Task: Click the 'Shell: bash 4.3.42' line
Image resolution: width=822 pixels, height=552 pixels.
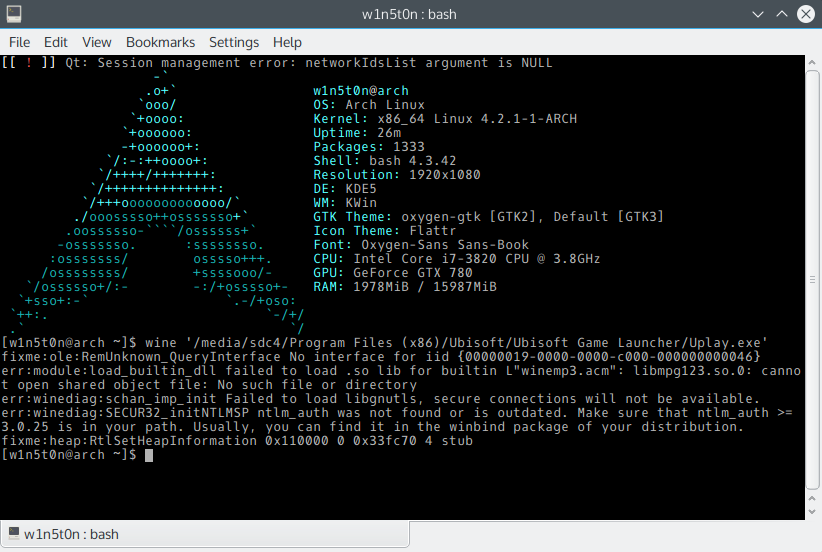Action: pos(385,161)
